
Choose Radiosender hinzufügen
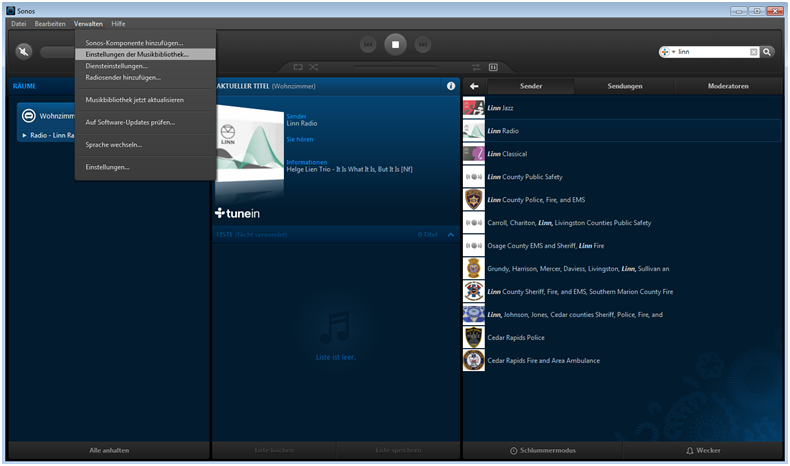pyautogui.click(x=145, y=78)
